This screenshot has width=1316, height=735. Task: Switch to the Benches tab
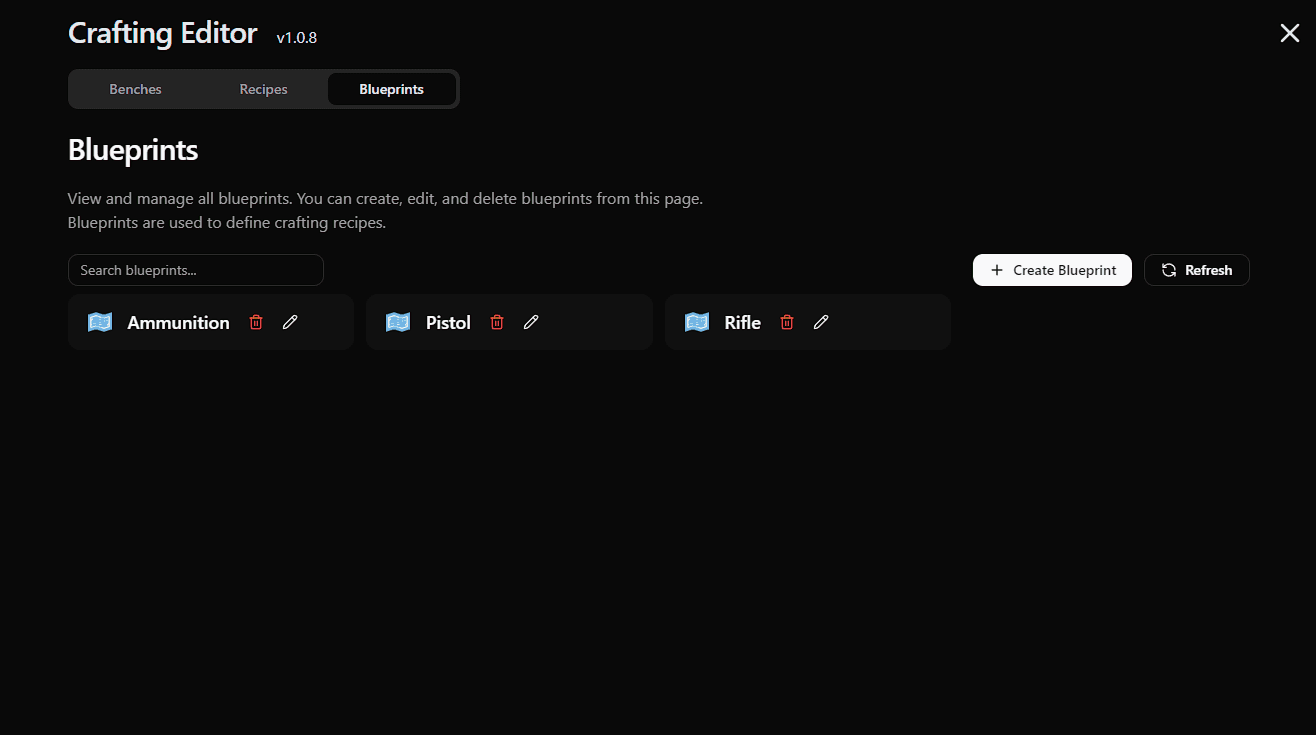tap(135, 88)
